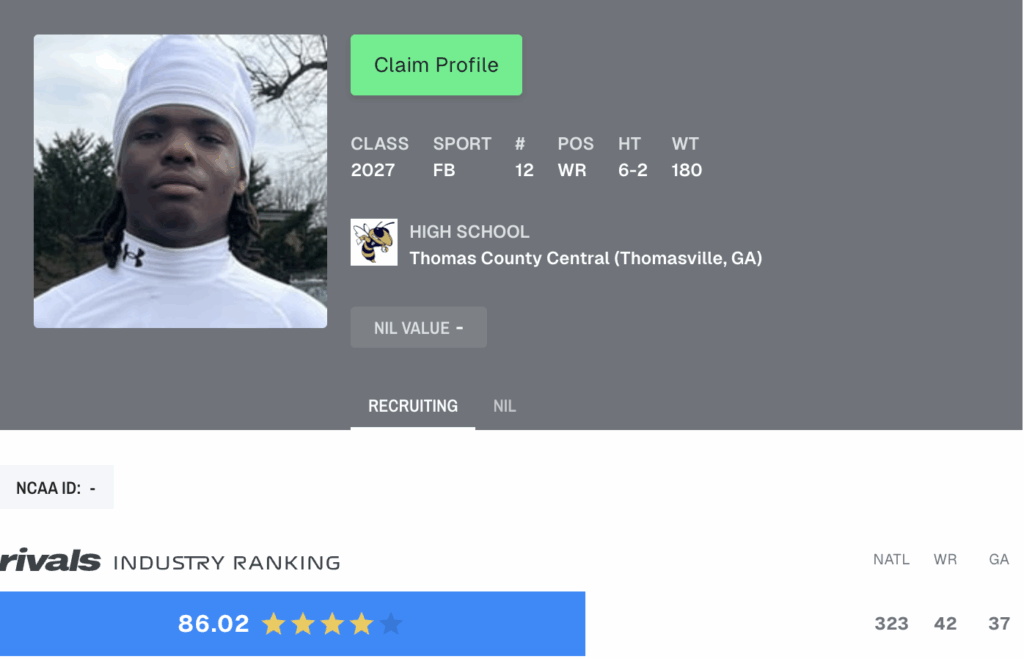The width and height of the screenshot is (1024, 659).
Task: Click the first gold rating star
Action: pos(274,624)
